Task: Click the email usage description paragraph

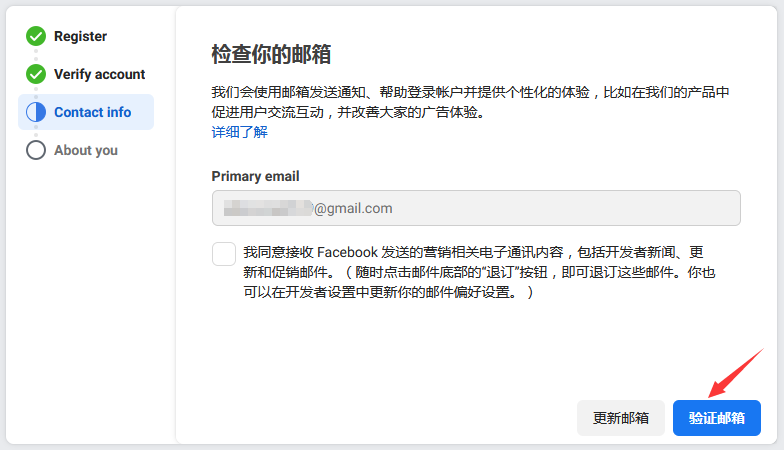Action: coord(470,102)
